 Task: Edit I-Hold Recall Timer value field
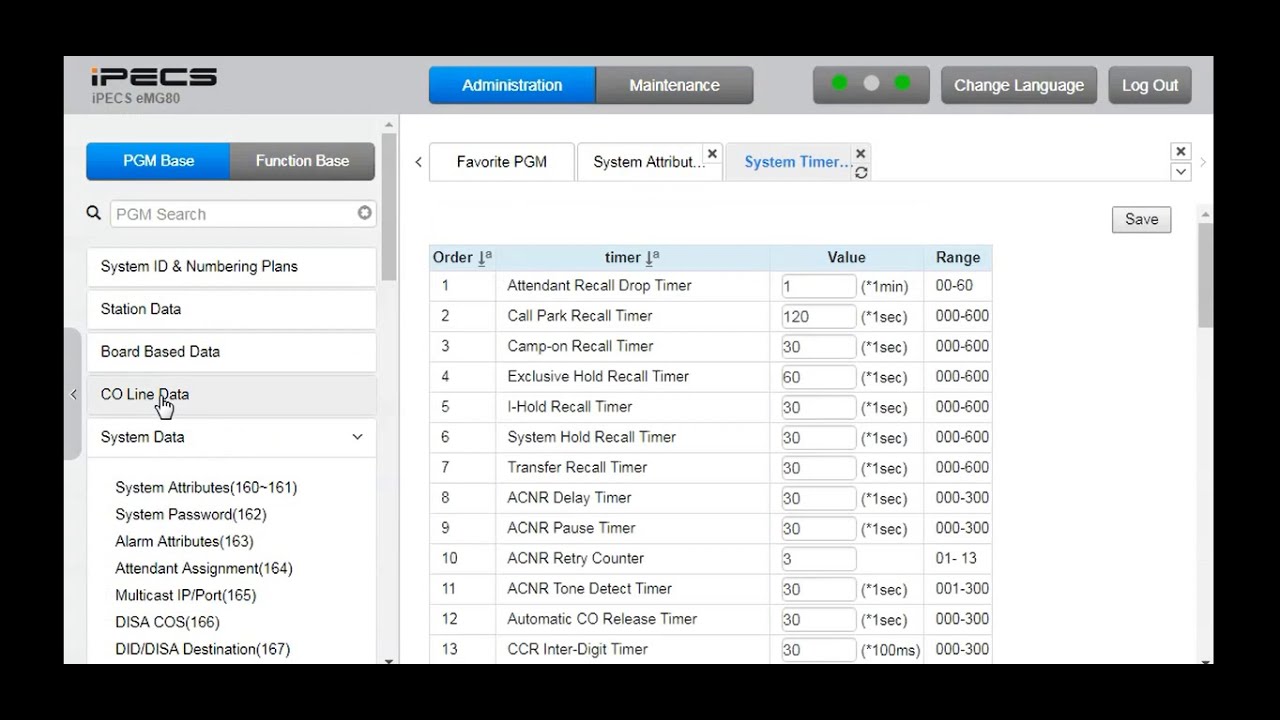click(818, 407)
